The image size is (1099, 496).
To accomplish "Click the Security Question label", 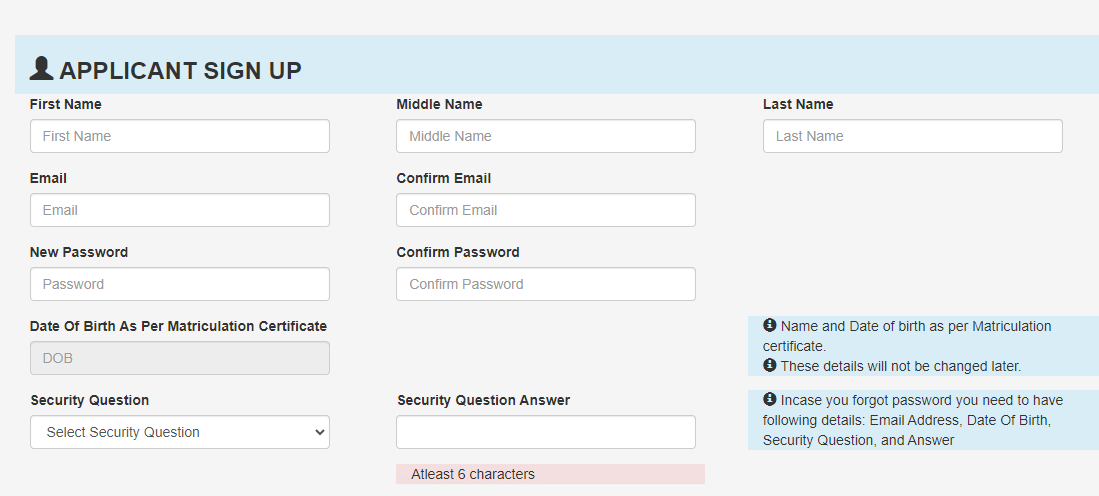I will pyautogui.click(x=90, y=401).
